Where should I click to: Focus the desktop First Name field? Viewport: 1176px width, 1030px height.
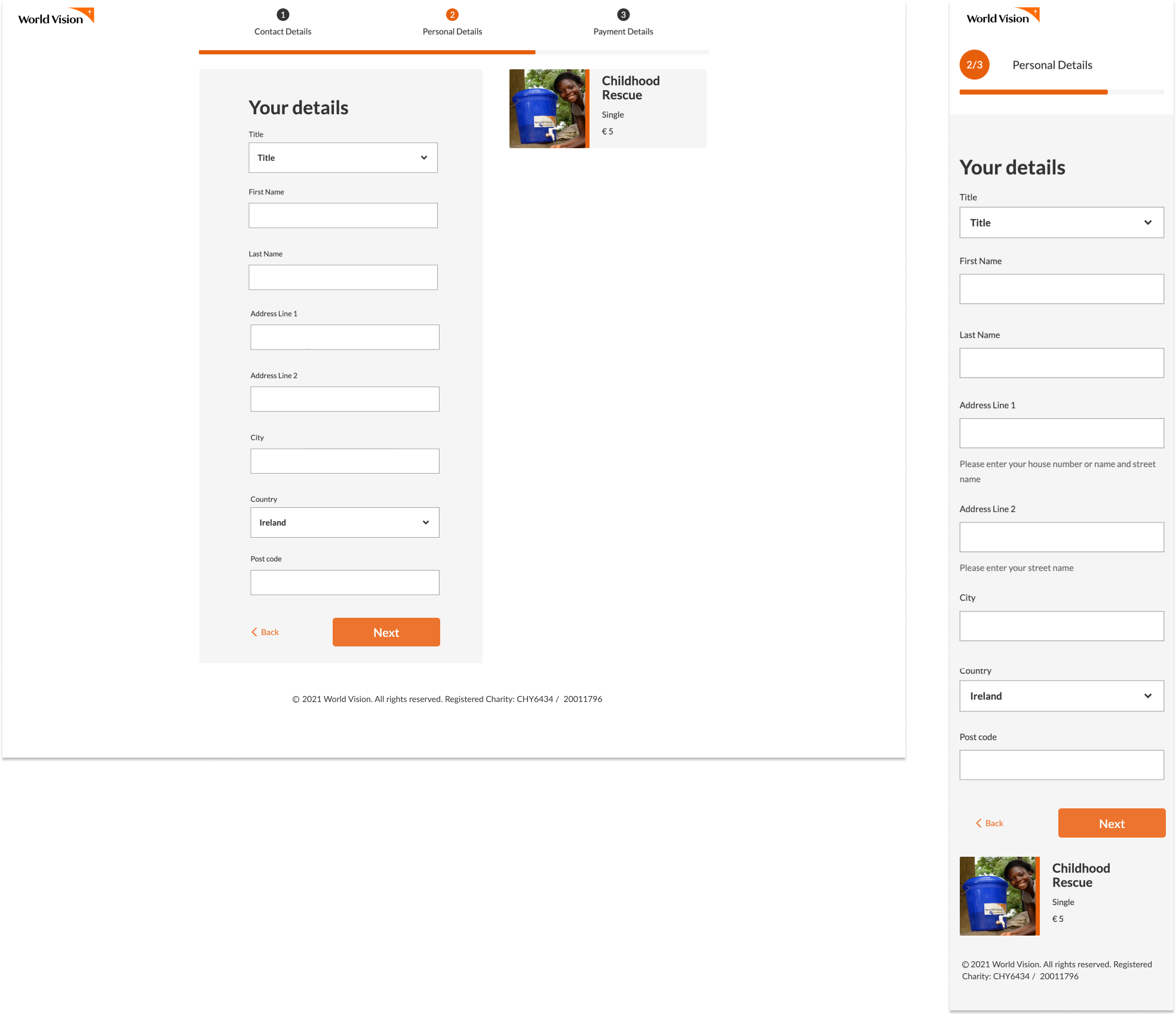point(343,216)
